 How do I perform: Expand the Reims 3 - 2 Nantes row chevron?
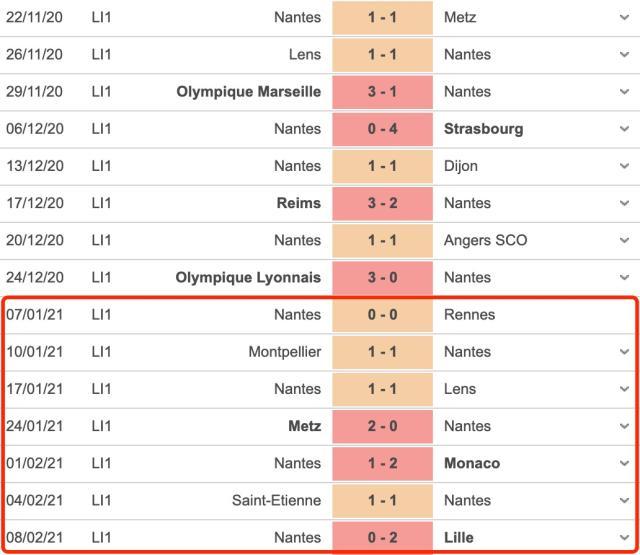click(x=624, y=203)
